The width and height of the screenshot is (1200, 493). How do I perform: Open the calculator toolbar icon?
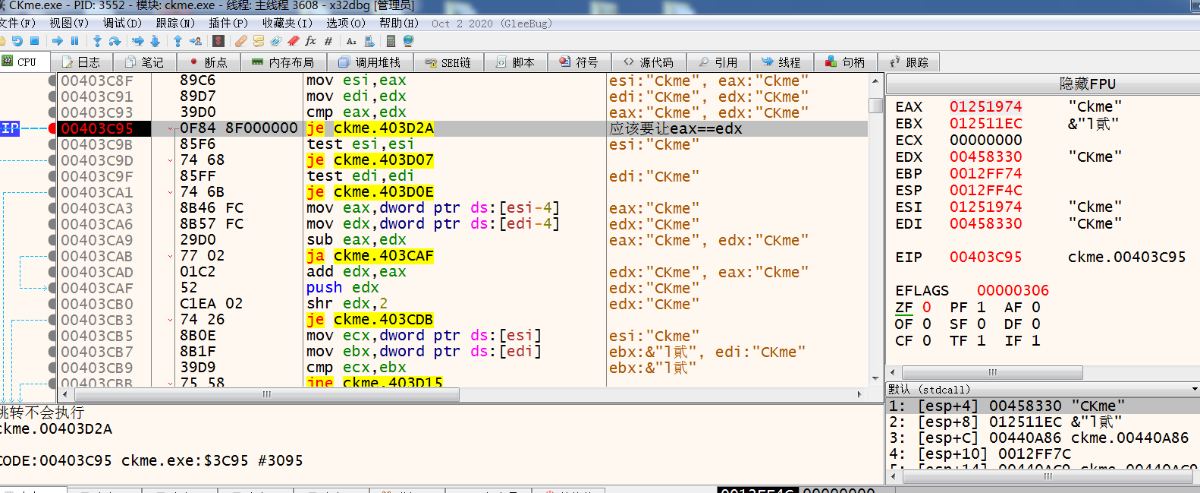[390, 41]
